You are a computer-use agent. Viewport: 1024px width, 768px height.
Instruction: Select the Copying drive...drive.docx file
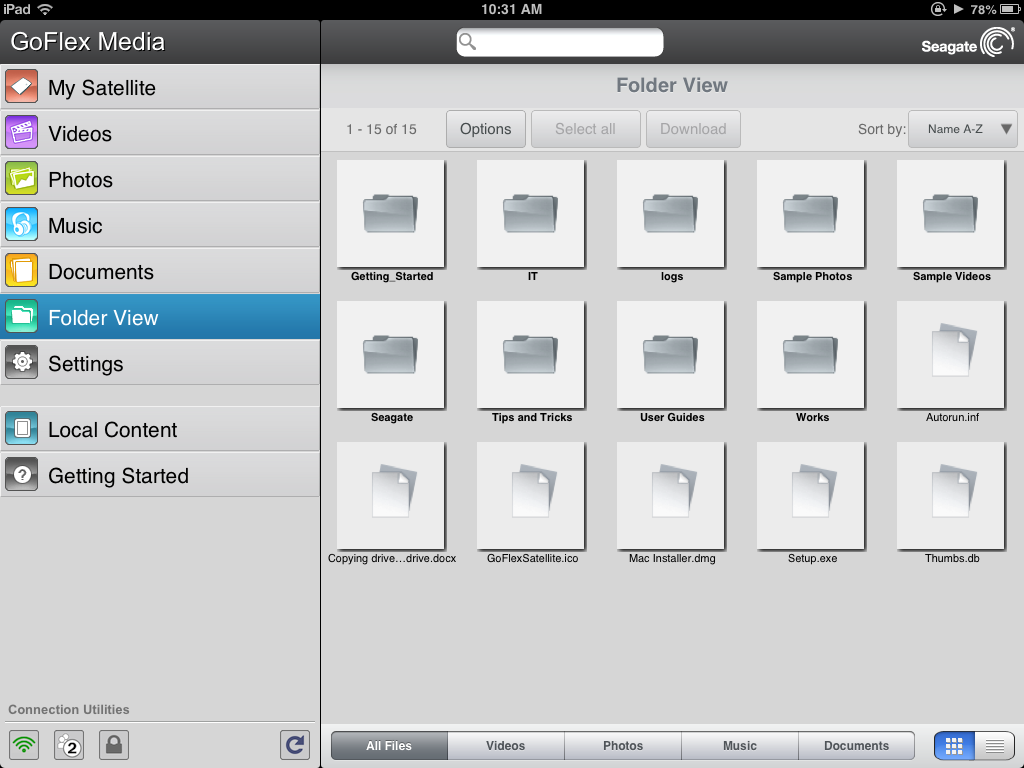tap(391, 496)
